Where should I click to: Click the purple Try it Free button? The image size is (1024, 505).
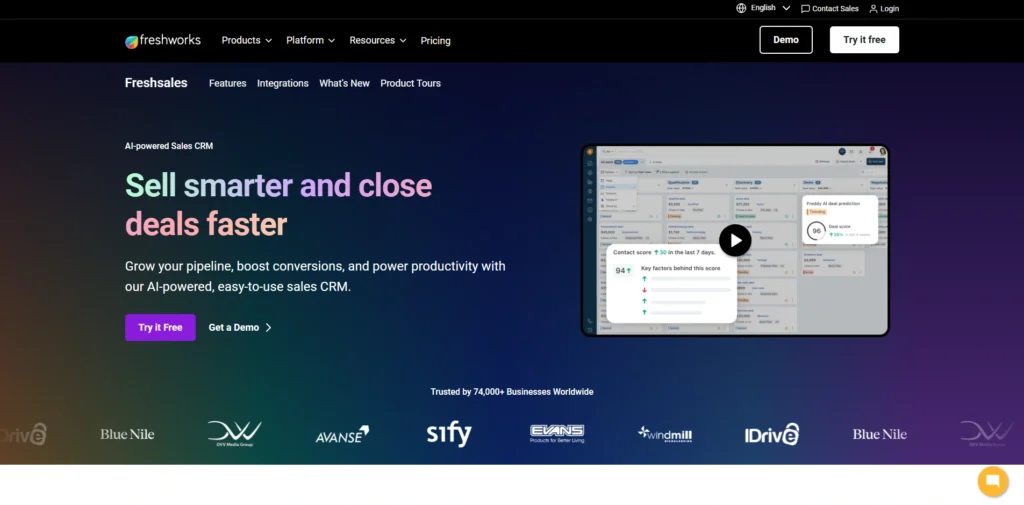(160, 327)
